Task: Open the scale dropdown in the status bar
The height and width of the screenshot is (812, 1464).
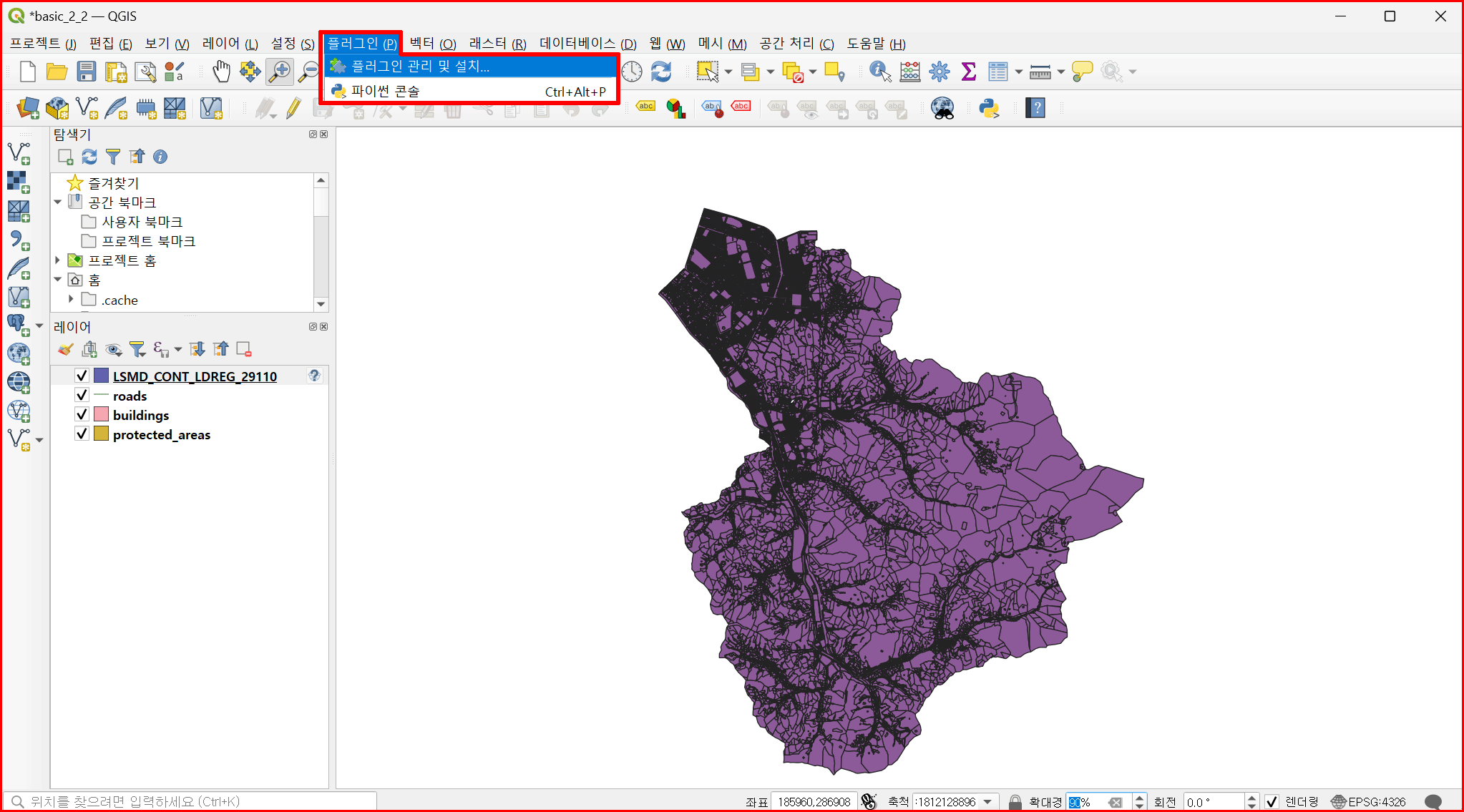Action: [988, 802]
